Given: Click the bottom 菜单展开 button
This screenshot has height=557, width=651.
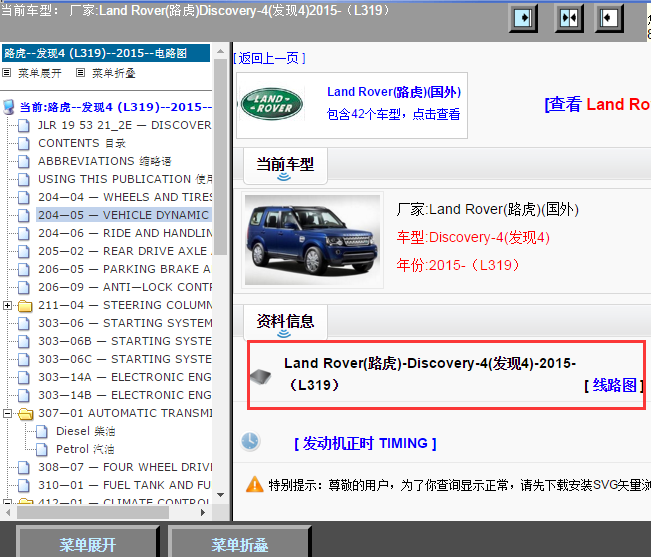Looking at the screenshot, I should point(88,542).
